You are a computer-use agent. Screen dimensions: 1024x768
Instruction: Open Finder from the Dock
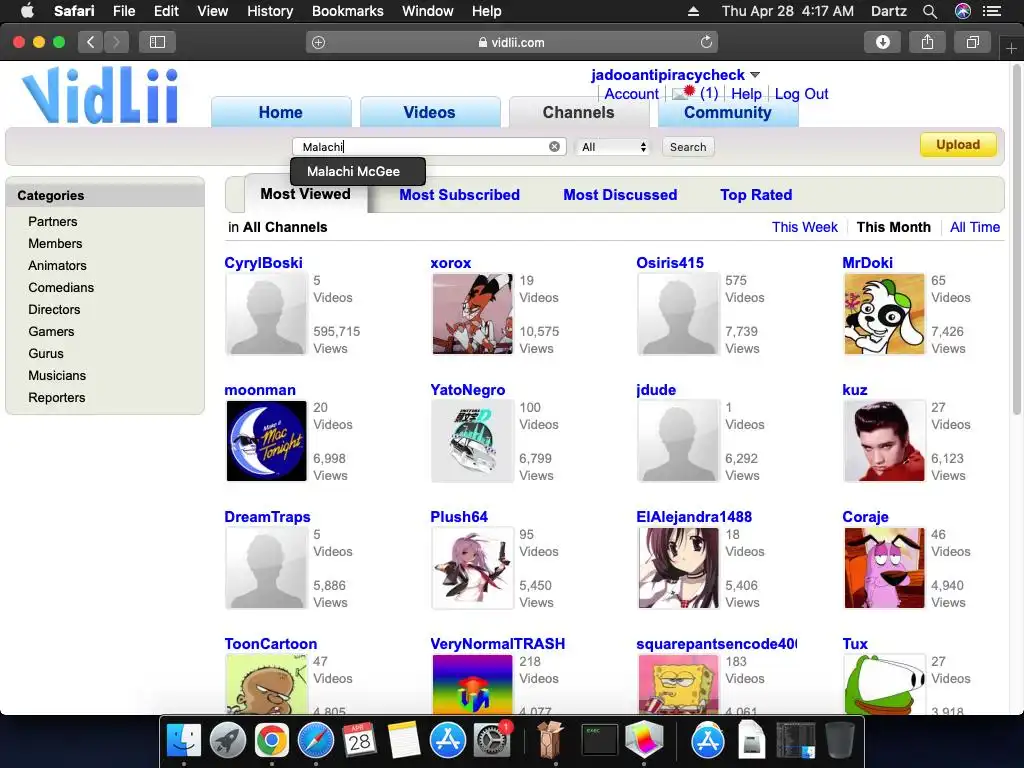point(184,741)
